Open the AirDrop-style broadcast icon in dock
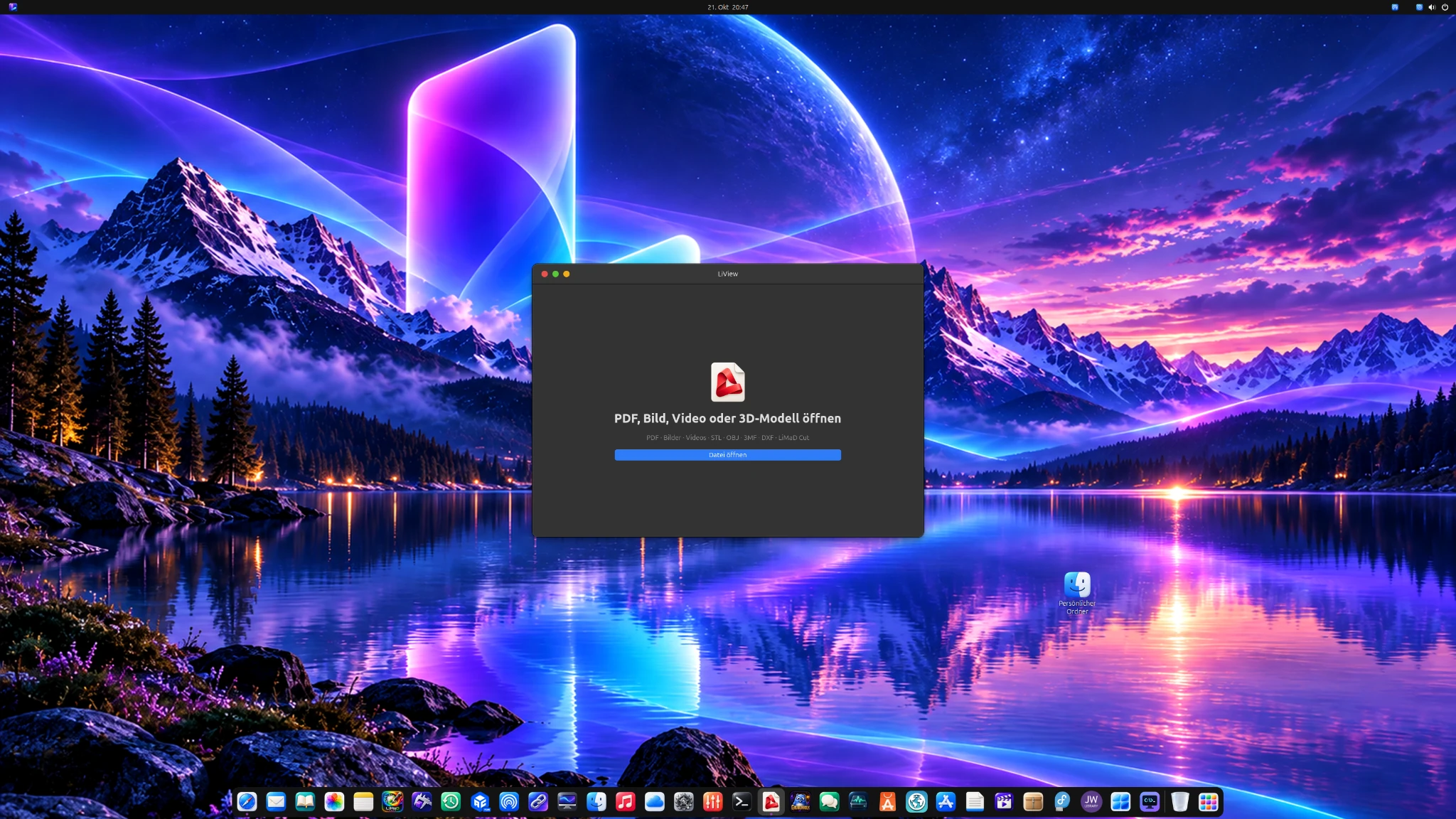 509,802
